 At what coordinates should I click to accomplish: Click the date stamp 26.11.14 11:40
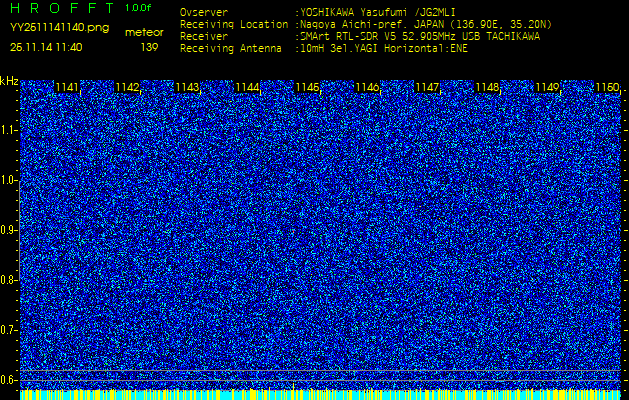(46, 47)
